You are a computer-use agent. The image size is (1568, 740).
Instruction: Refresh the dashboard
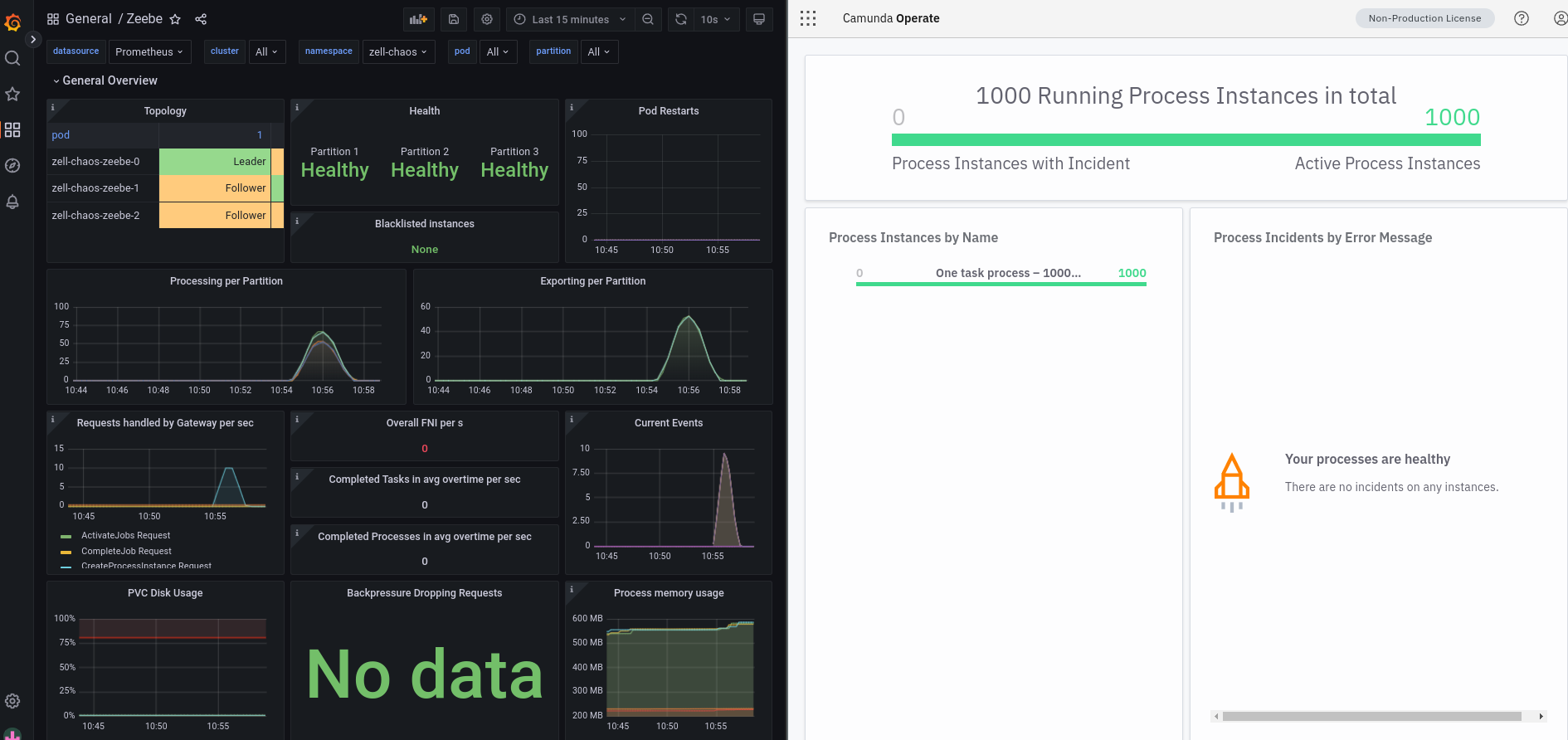pos(681,19)
